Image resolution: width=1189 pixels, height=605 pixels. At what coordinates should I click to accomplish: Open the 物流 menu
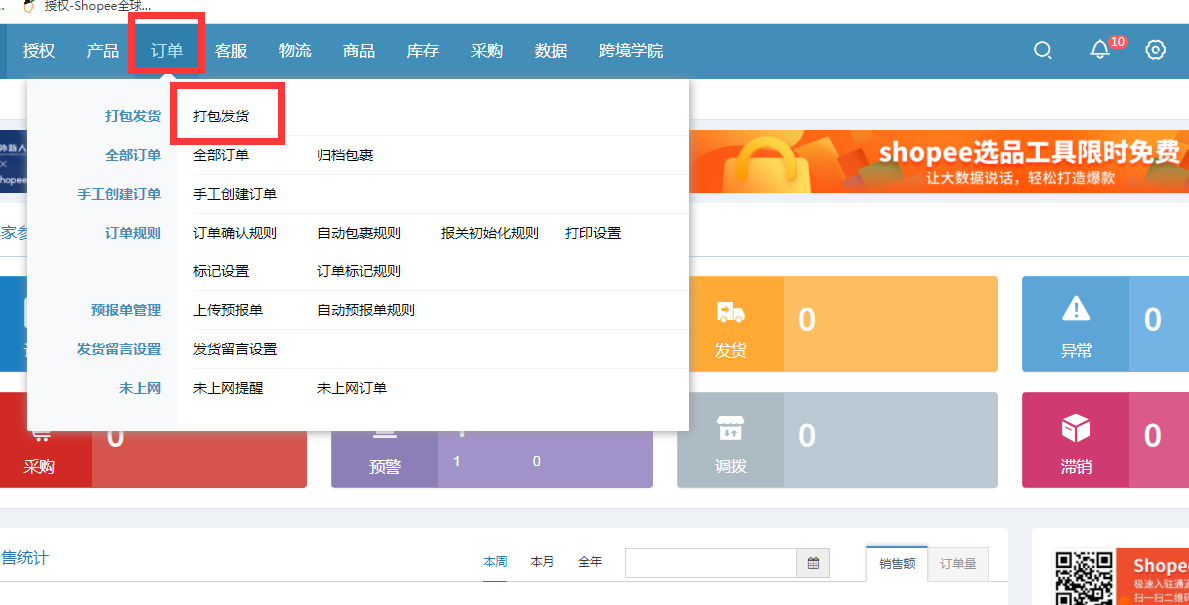[x=294, y=51]
